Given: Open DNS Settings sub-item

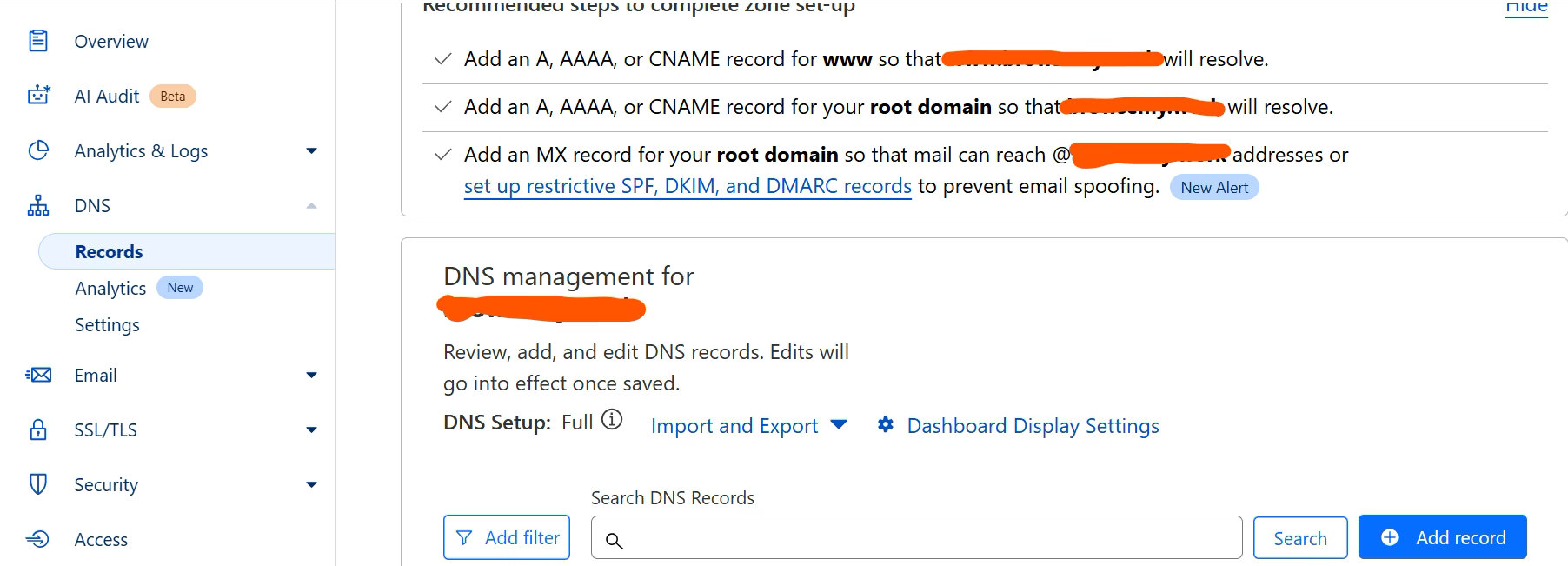Looking at the screenshot, I should (x=107, y=324).
